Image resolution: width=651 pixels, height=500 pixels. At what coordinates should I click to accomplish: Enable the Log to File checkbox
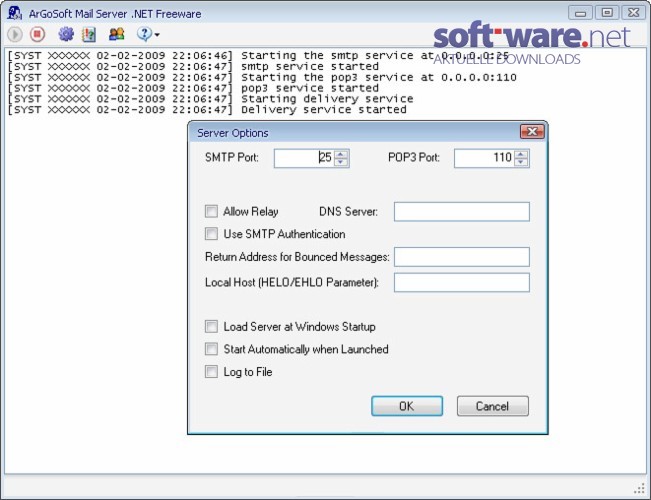211,371
